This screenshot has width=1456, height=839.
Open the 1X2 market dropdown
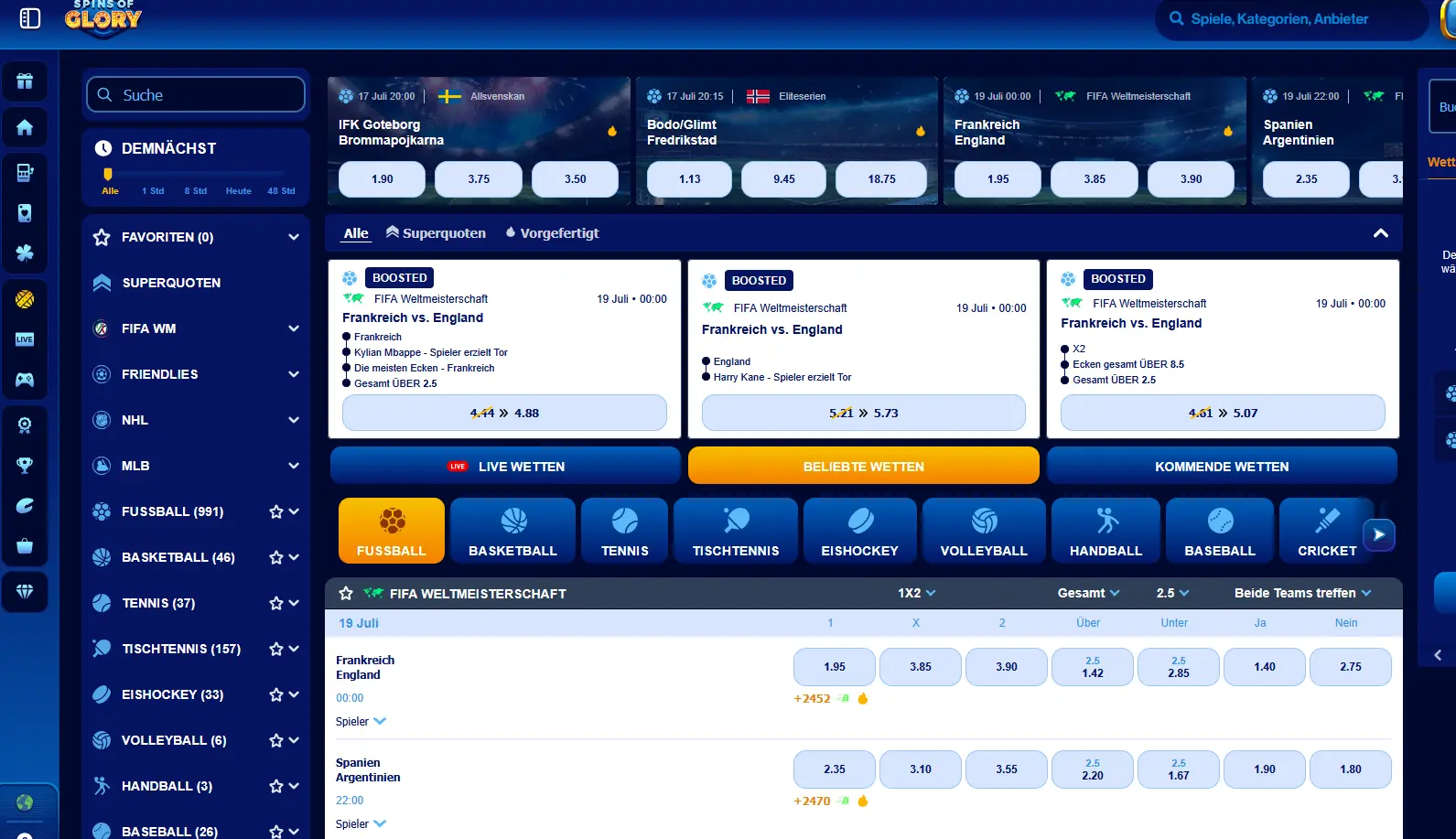tap(916, 593)
